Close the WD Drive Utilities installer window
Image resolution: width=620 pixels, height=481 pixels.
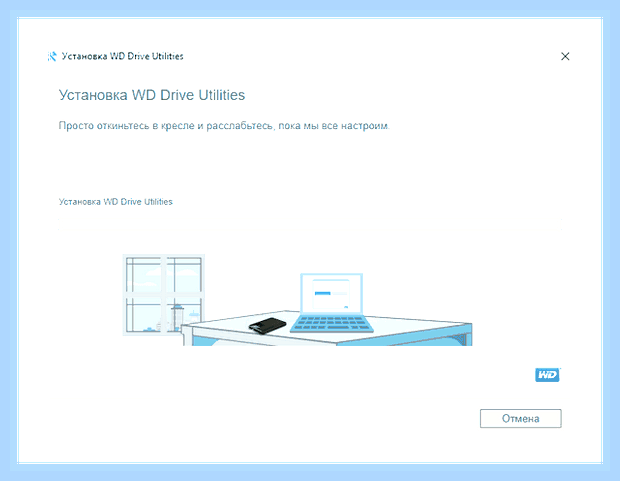click(565, 56)
